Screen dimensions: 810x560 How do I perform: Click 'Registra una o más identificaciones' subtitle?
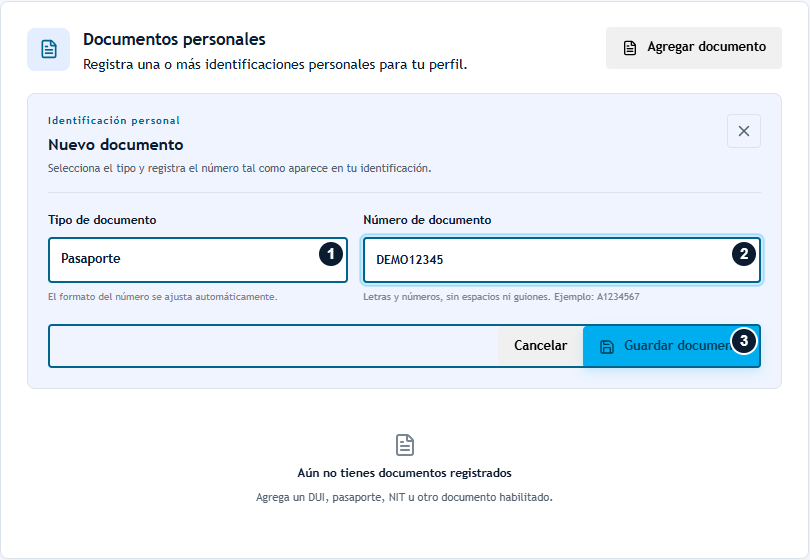tap(275, 65)
